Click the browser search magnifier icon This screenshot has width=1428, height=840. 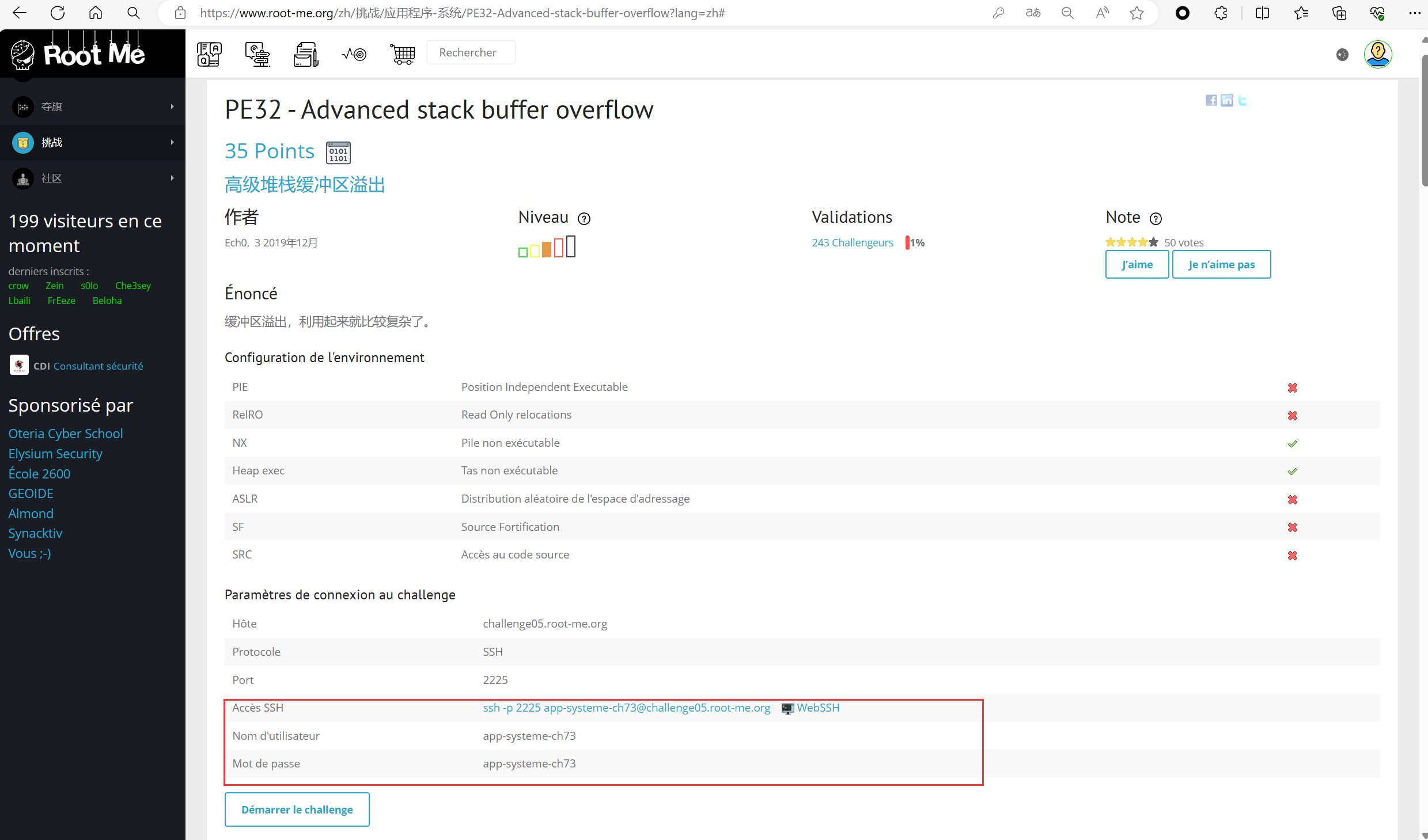pyautogui.click(x=133, y=13)
